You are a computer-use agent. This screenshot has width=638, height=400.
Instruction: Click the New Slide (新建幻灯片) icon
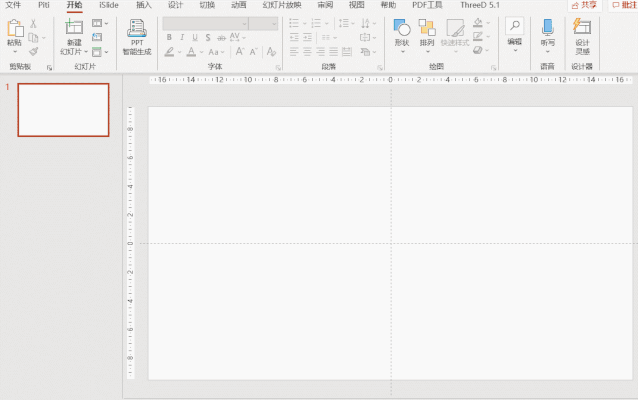point(74,29)
